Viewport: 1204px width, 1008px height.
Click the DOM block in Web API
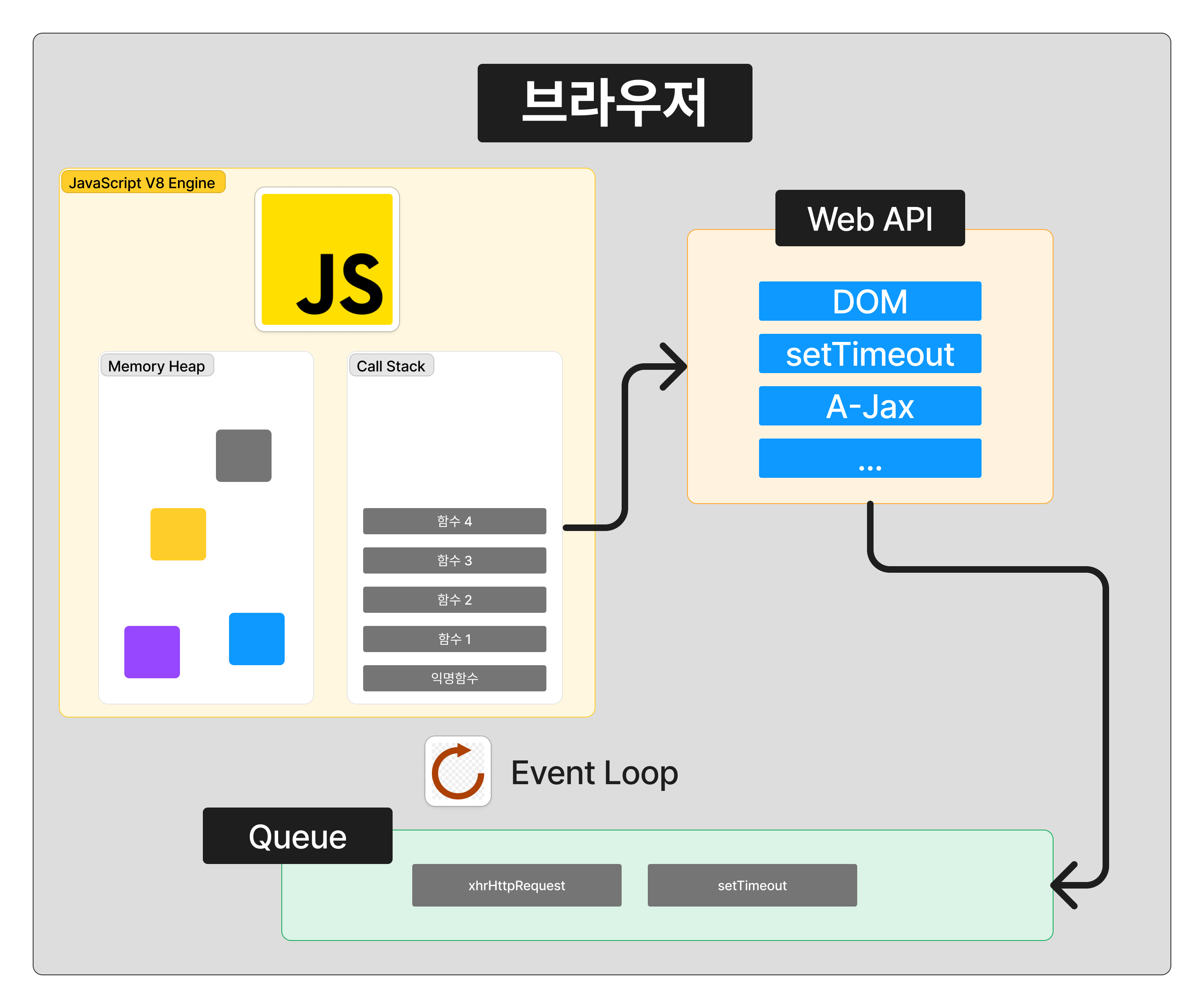pyautogui.click(x=870, y=301)
